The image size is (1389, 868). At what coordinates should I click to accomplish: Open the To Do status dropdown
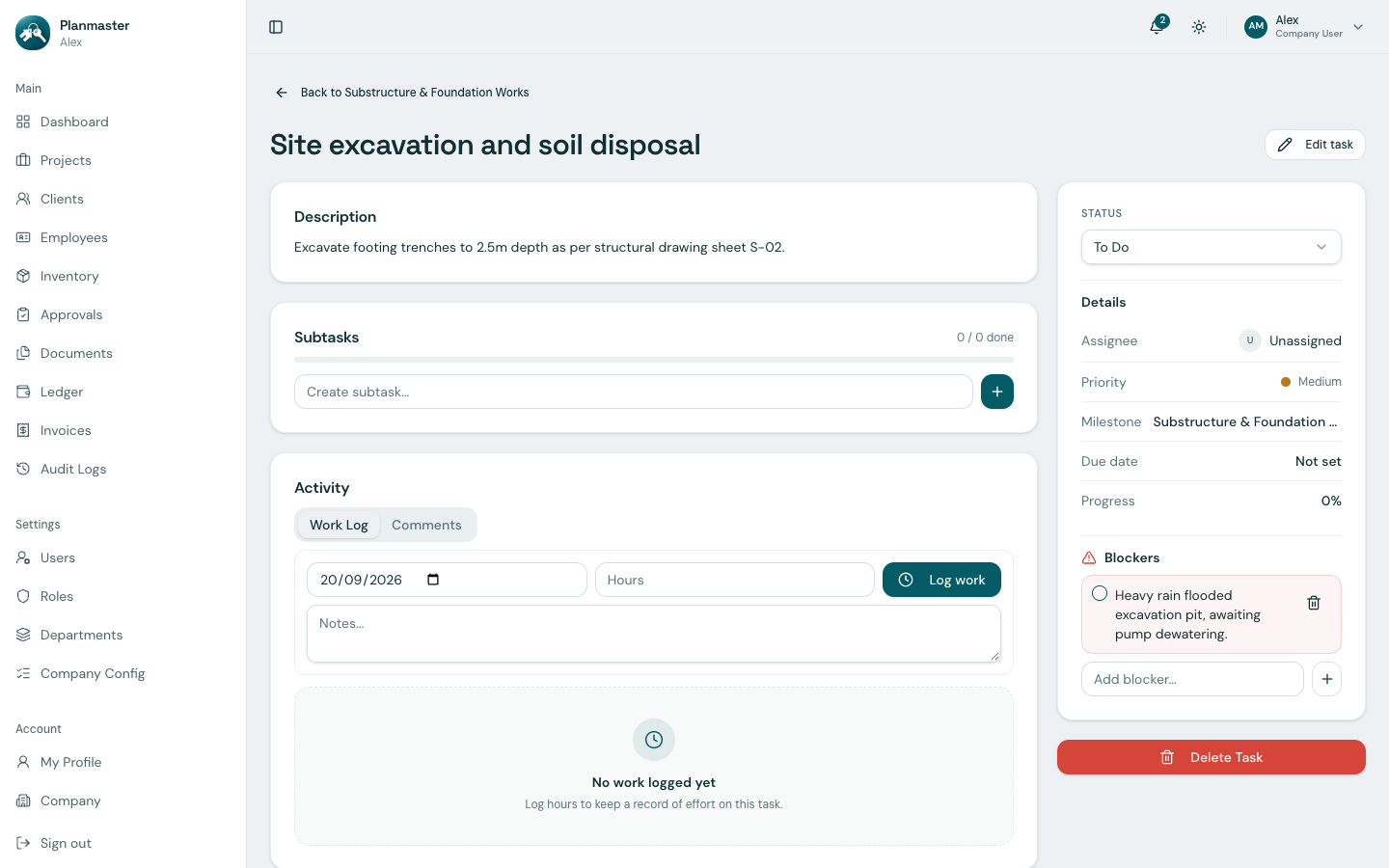pyautogui.click(x=1212, y=247)
